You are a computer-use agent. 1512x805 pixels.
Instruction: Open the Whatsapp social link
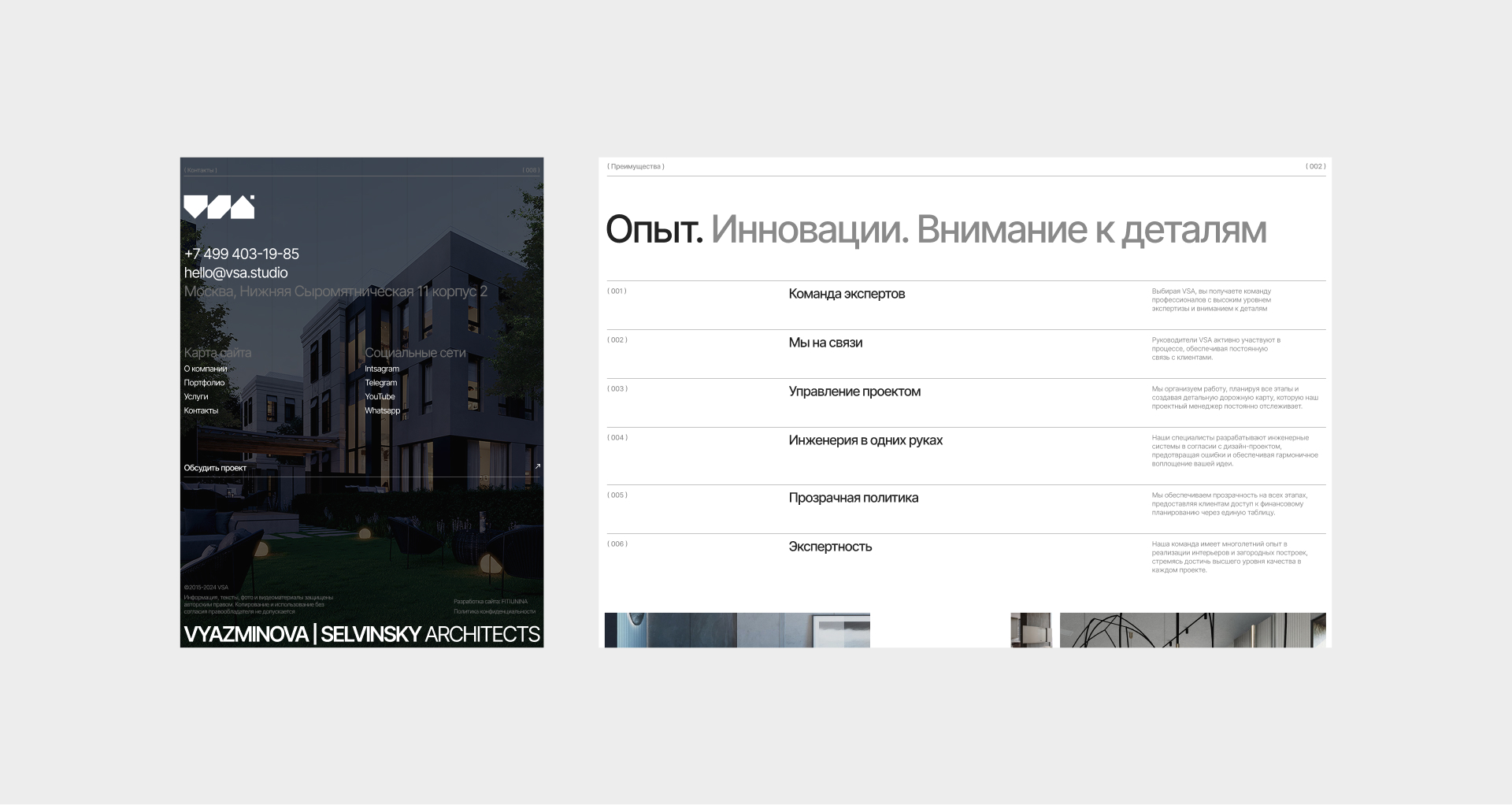click(x=384, y=410)
